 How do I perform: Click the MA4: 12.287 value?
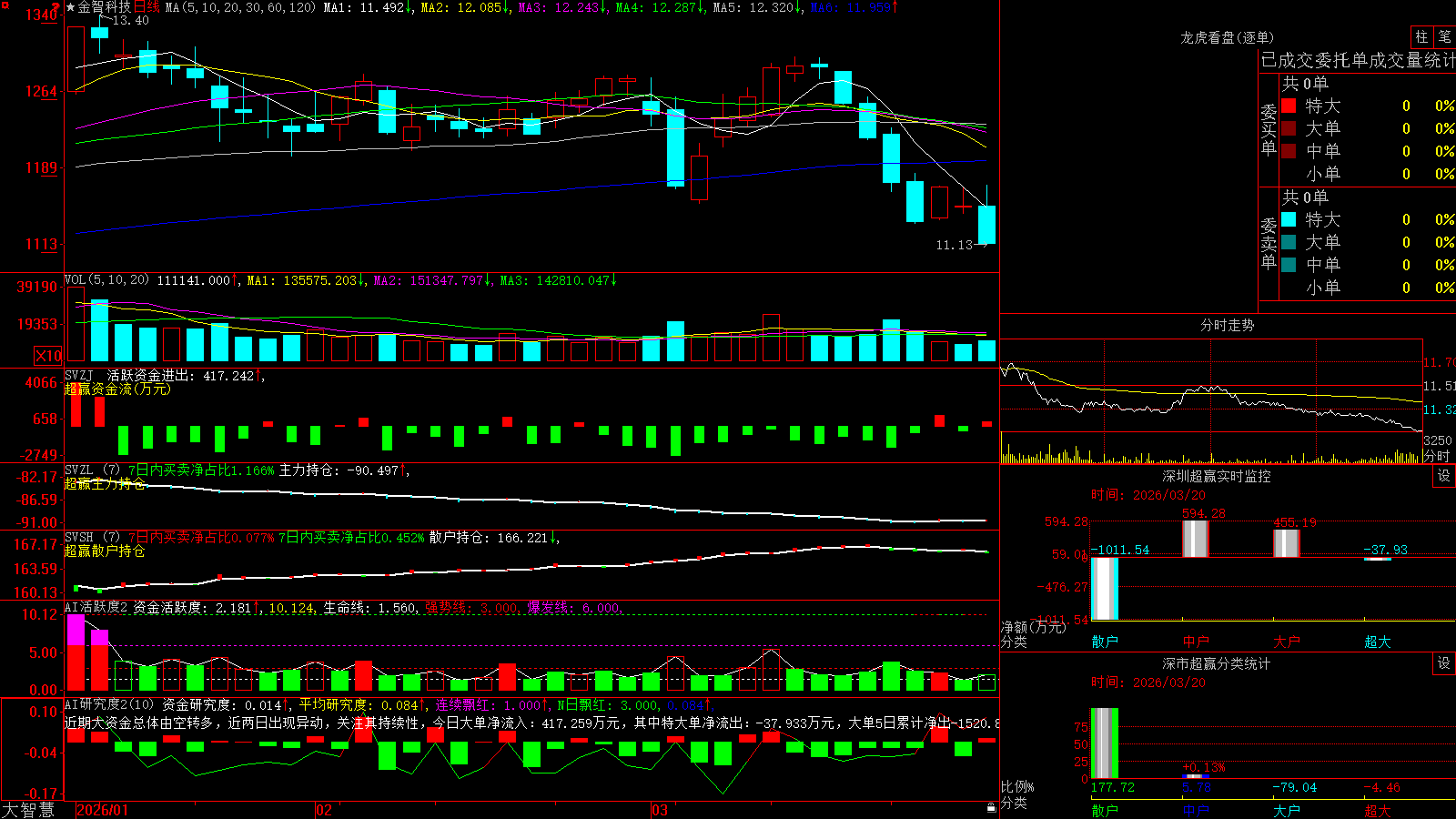coord(660,7)
